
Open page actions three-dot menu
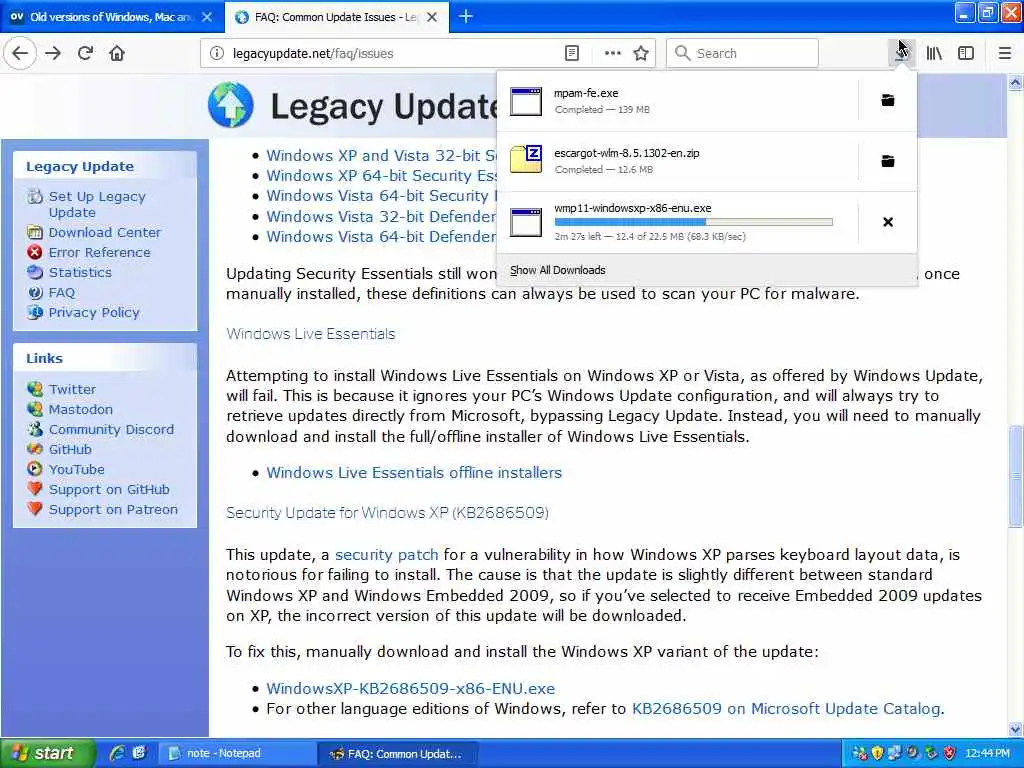pyautogui.click(x=613, y=54)
